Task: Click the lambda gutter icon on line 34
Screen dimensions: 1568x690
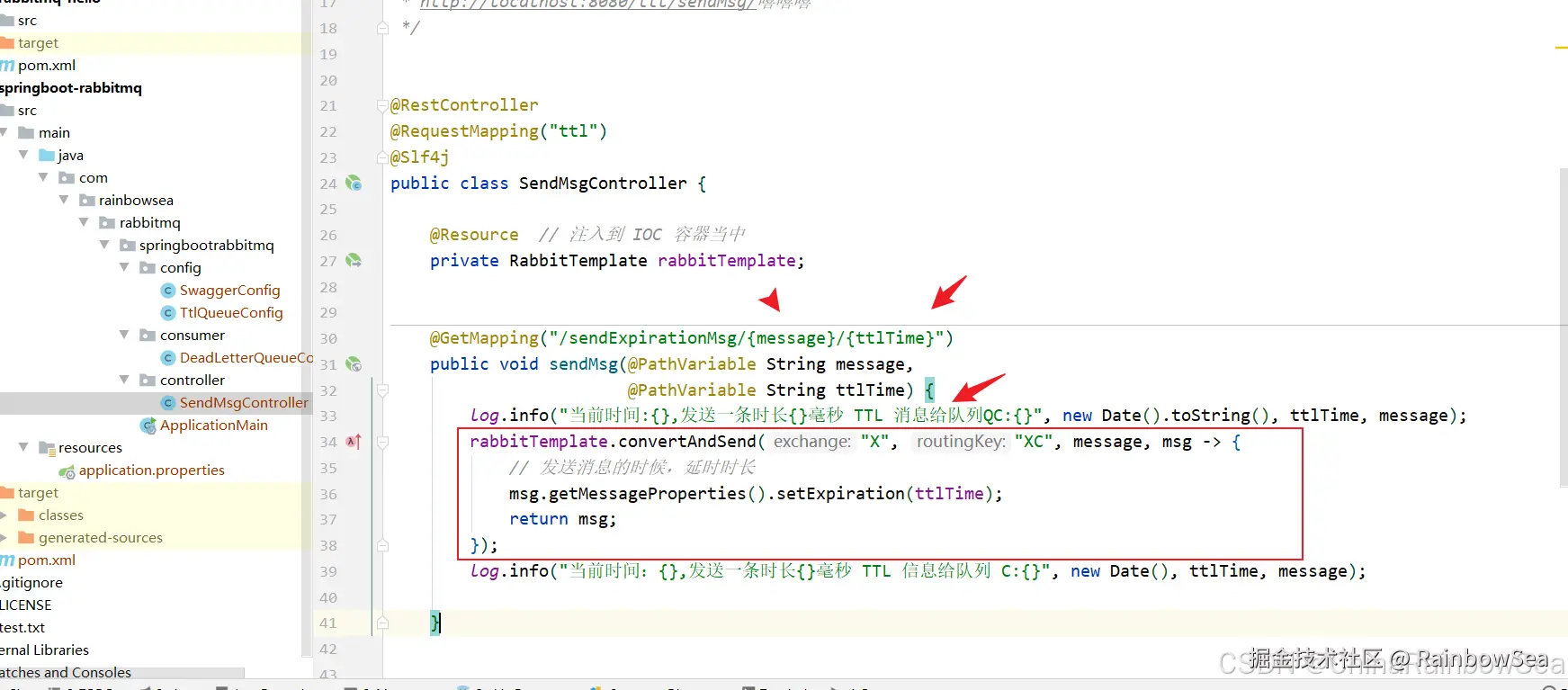Action: pyautogui.click(x=354, y=442)
